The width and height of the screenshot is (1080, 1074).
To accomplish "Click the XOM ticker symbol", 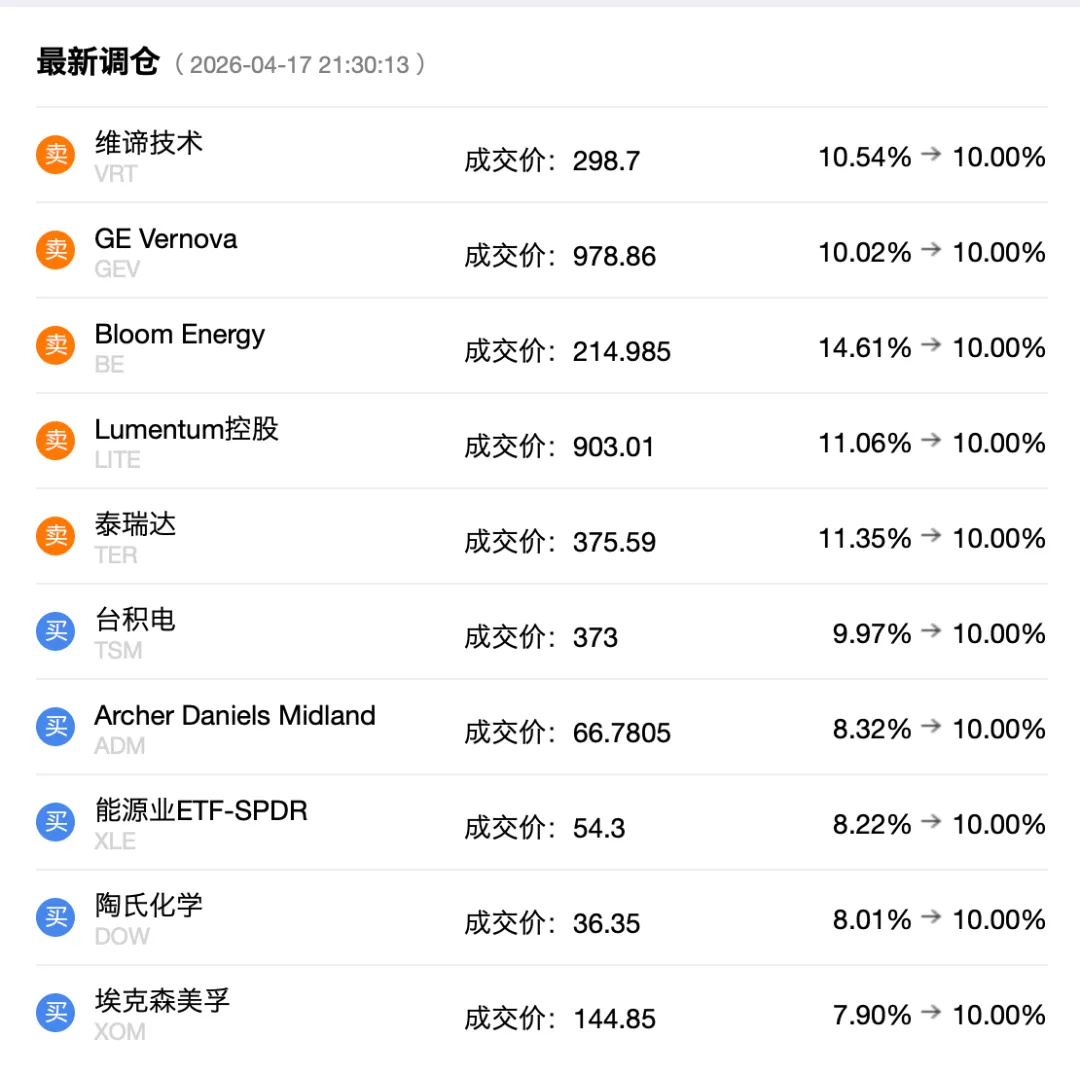I will (x=119, y=1032).
